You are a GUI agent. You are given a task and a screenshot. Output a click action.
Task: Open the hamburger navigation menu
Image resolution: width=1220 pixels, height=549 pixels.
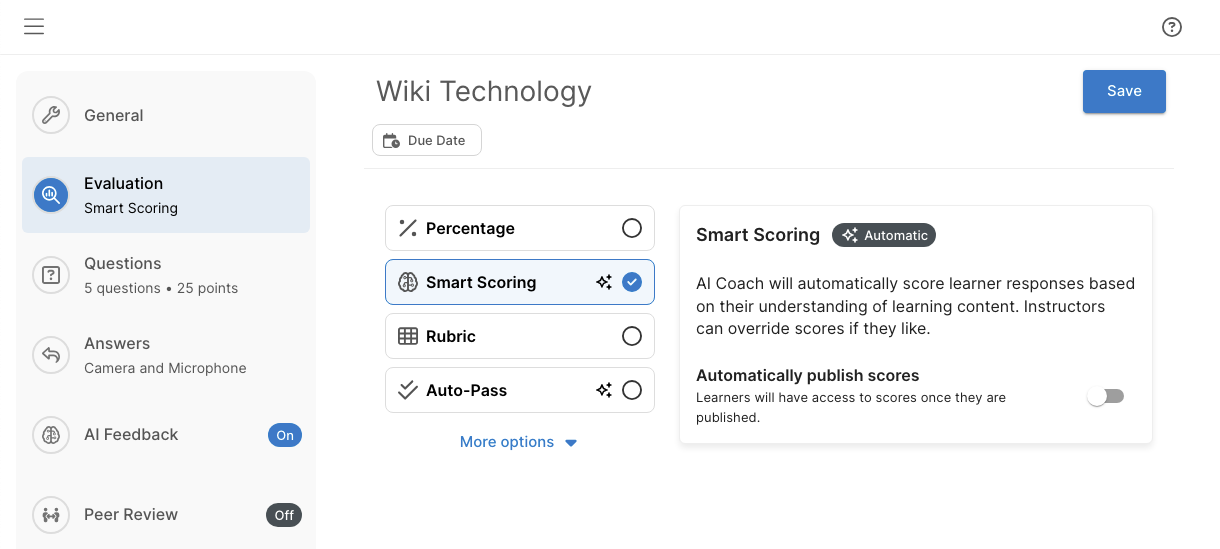34,27
